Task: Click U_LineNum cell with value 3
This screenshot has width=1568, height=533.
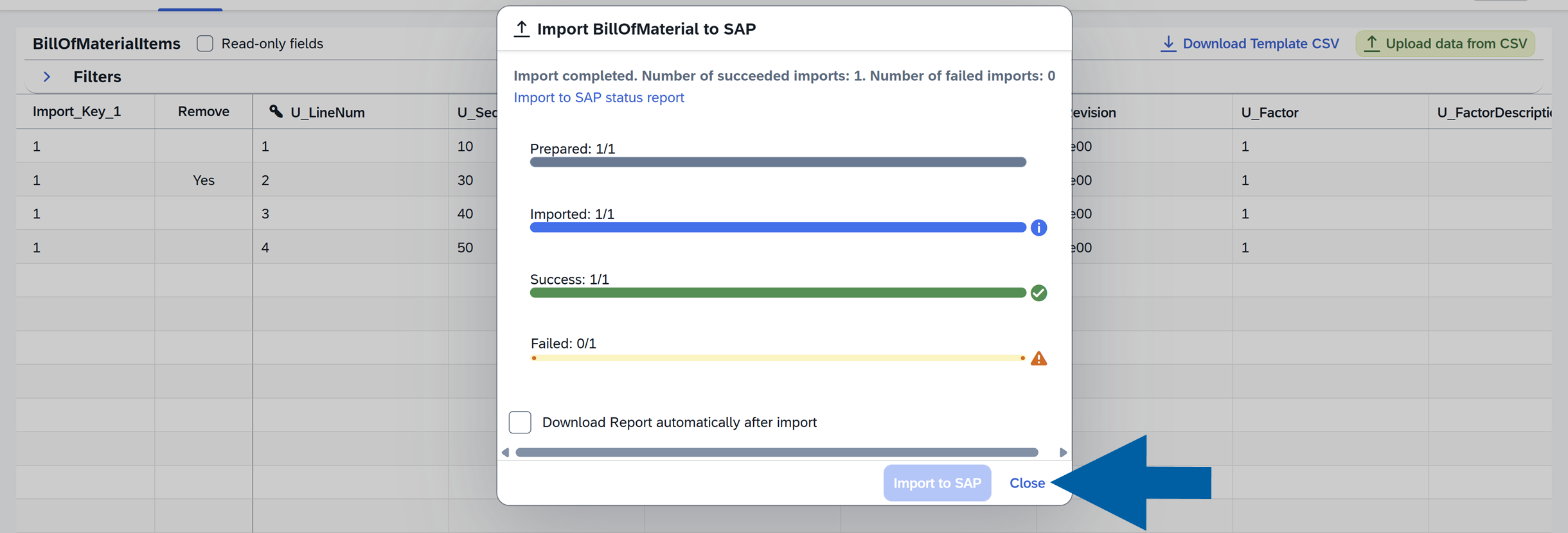Action: (x=350, y=214)
